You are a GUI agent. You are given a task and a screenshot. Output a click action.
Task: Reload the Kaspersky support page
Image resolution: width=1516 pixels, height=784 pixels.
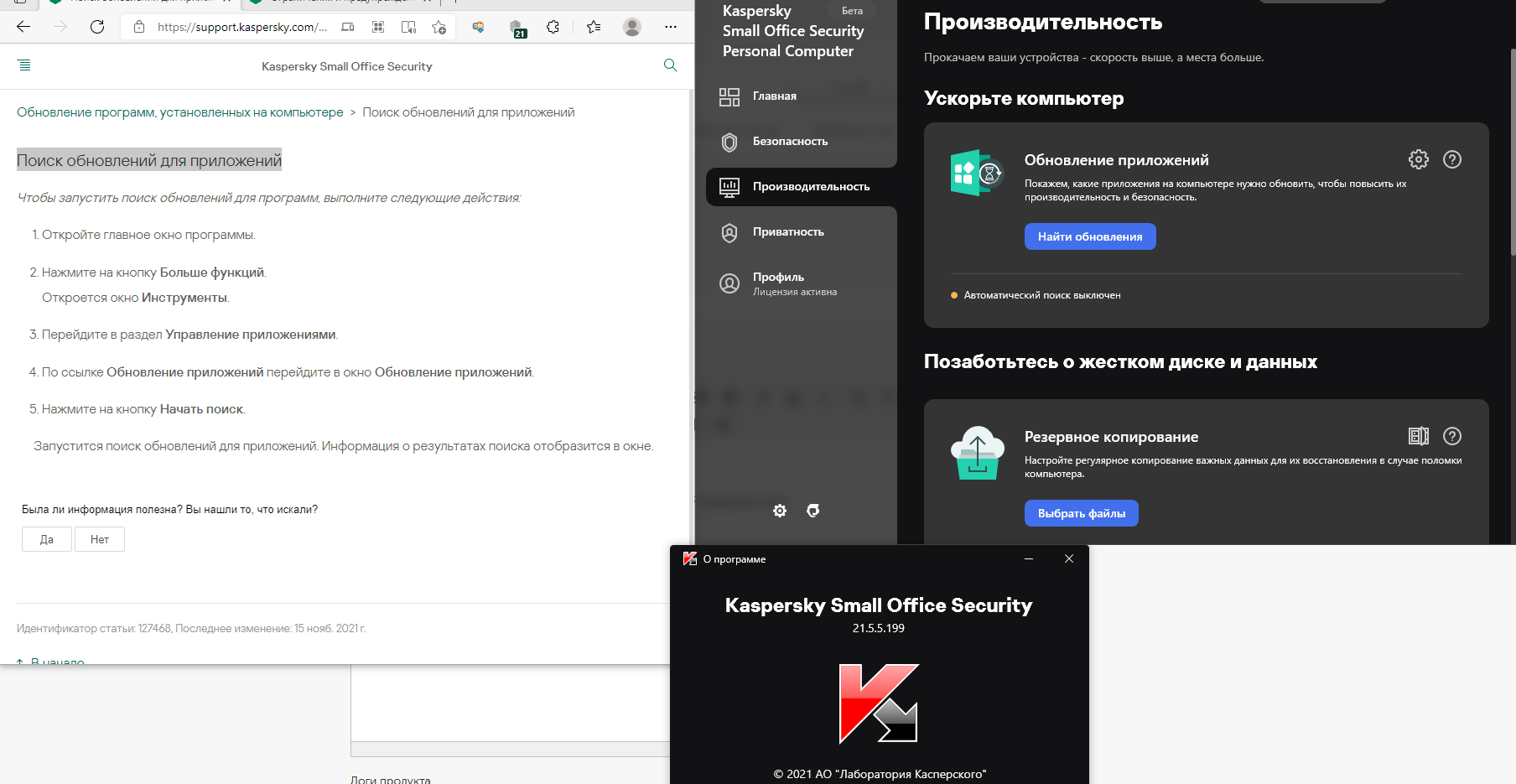(x=97, y=27)
